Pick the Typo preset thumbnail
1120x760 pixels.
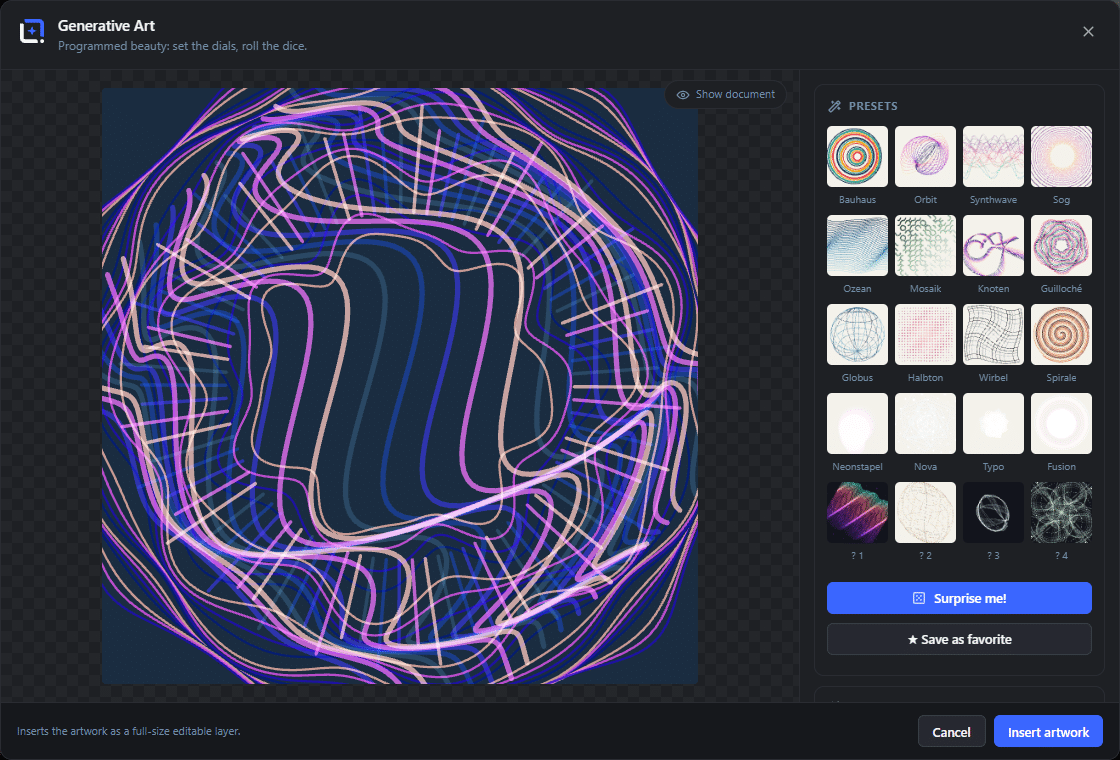coord(993,423)
